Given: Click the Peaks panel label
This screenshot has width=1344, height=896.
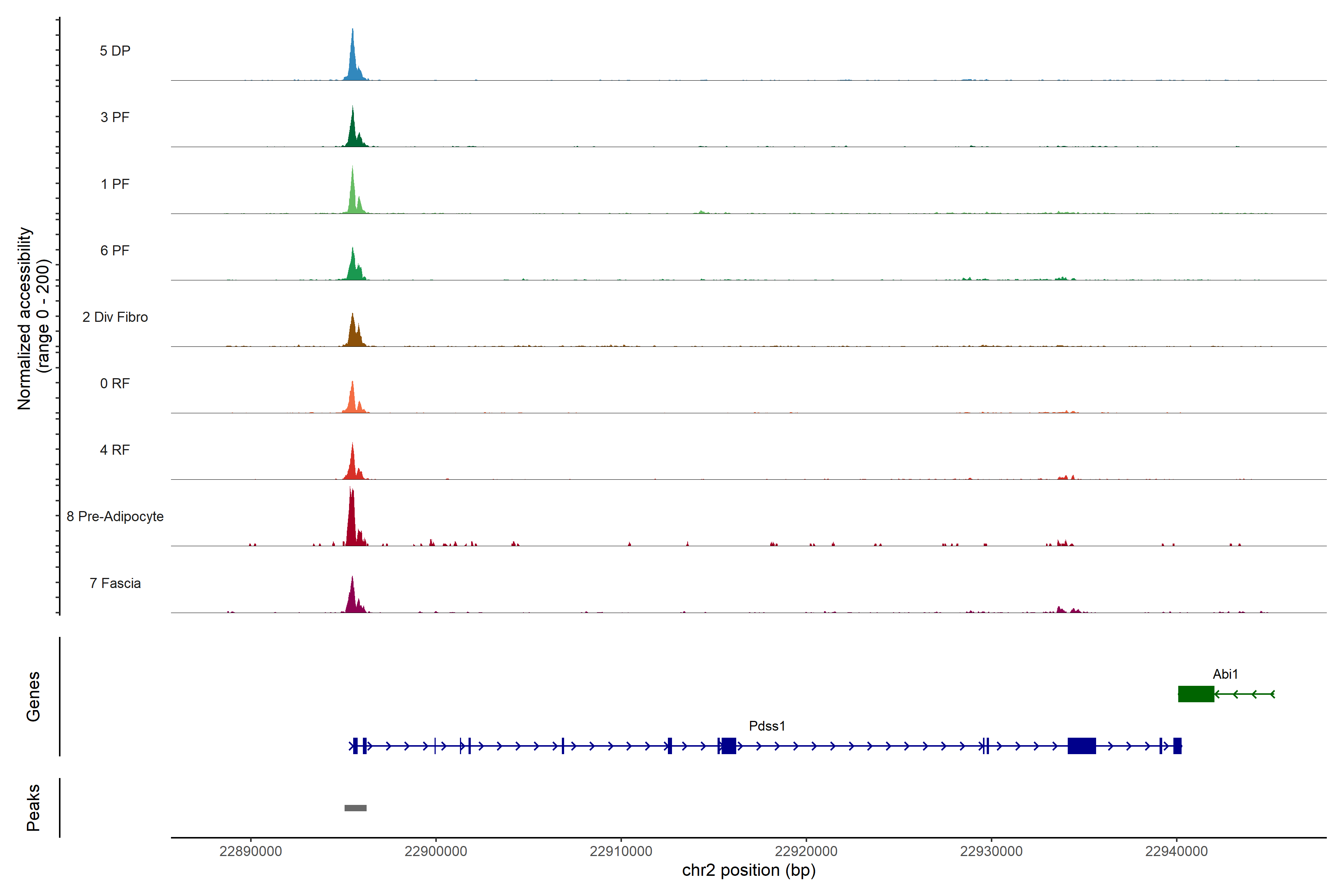Looking at the screenshot, I should pyautogui.click(x=33, y=808).
